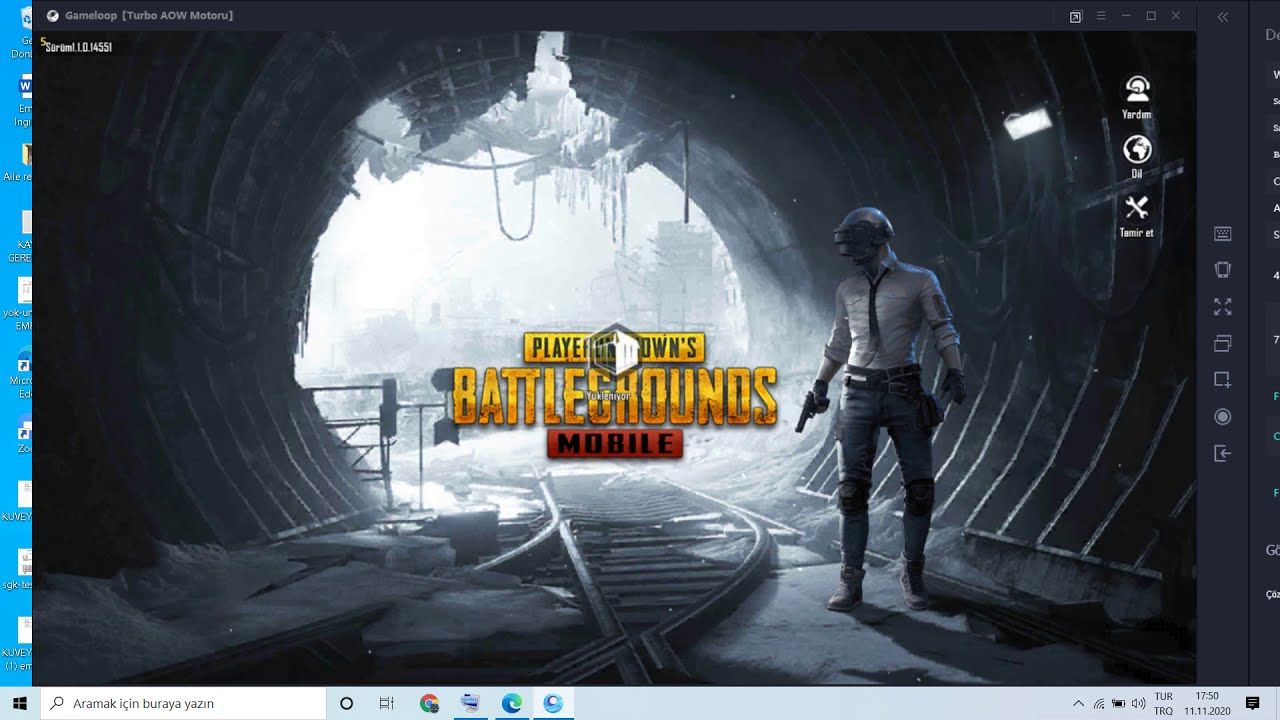Open the clock showing 17:50
The height and width of the screenshot is (720, 1280).
coord(1207,703)
